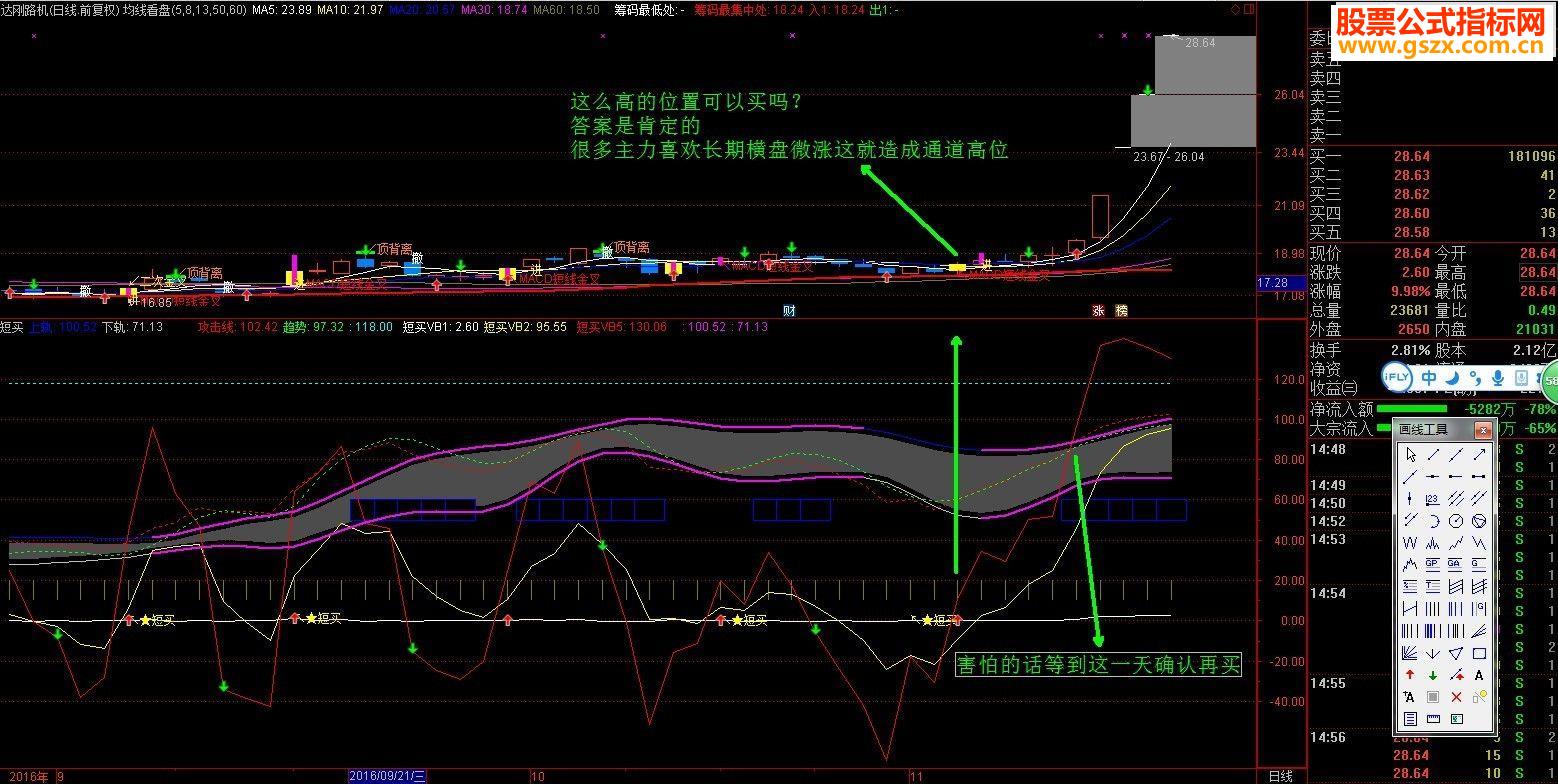The image size is (1558, 784).
Task: Select the pointer cursor drawing tool
Action: 1411,455
